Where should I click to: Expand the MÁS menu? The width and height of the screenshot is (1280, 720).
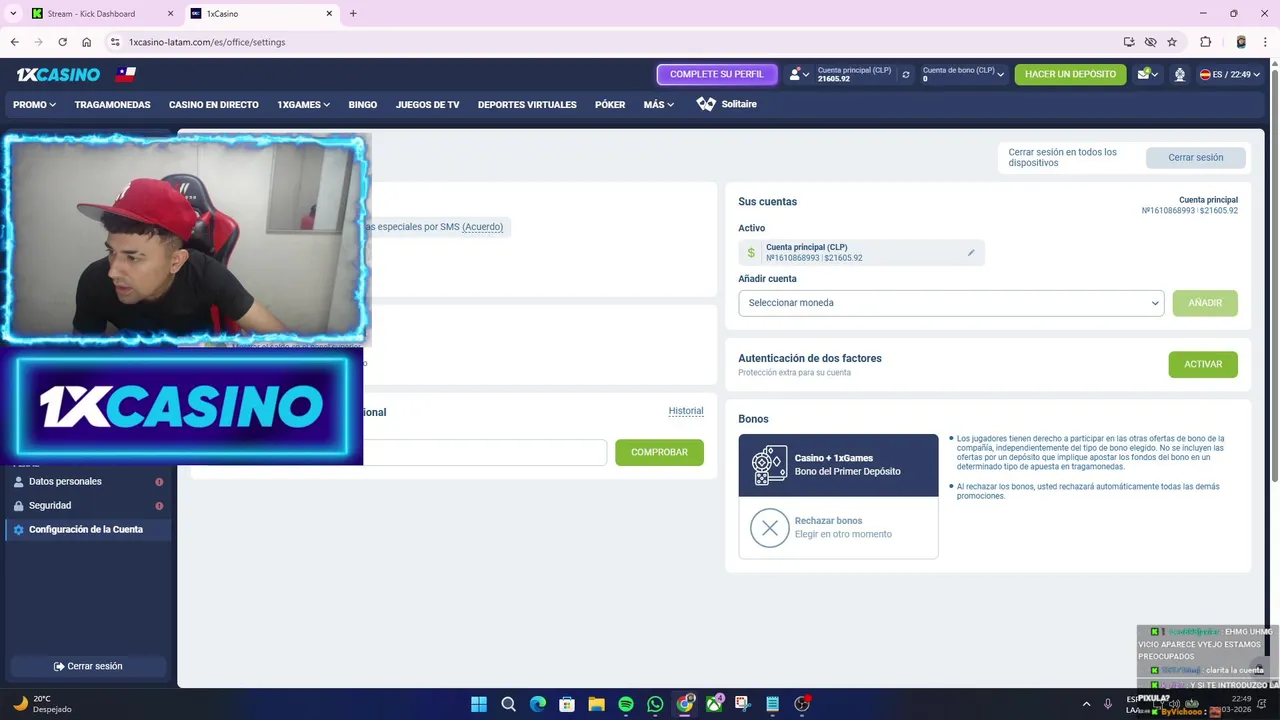[x=658, y=104]
